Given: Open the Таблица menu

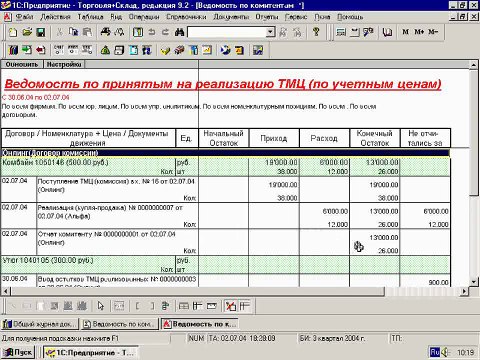Looking at the screenshot, I should (90, 17).
